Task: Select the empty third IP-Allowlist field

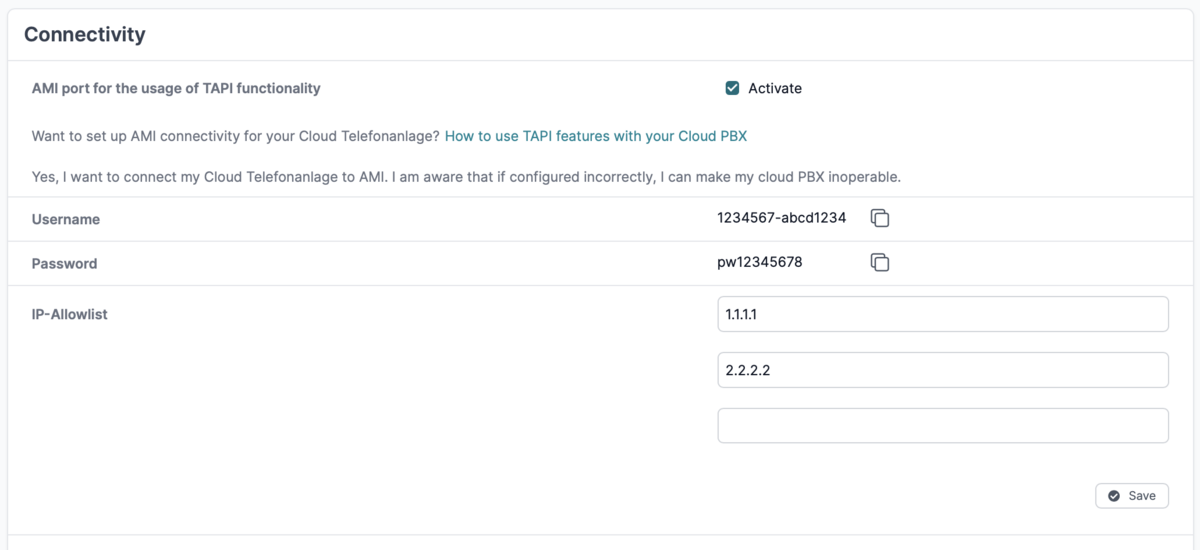Action: [x=943, y=425]
